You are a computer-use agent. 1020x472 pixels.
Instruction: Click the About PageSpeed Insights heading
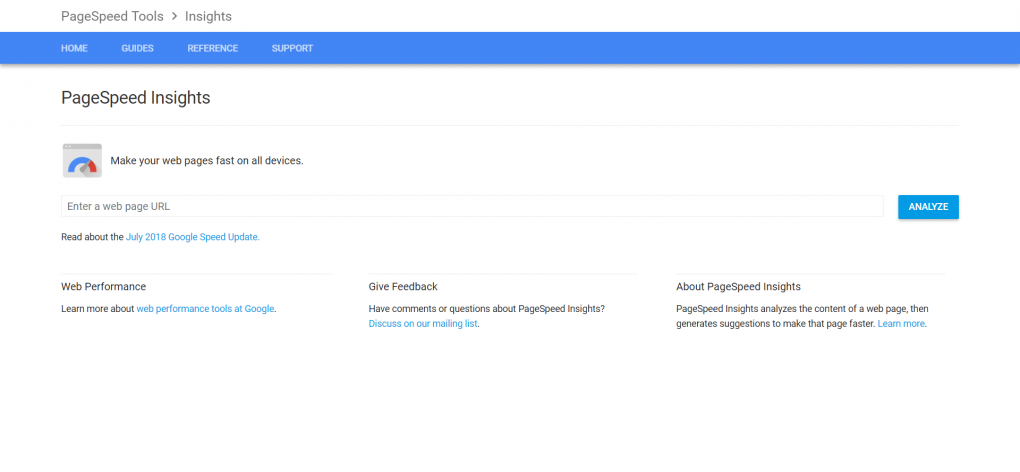tap(738, 286)
